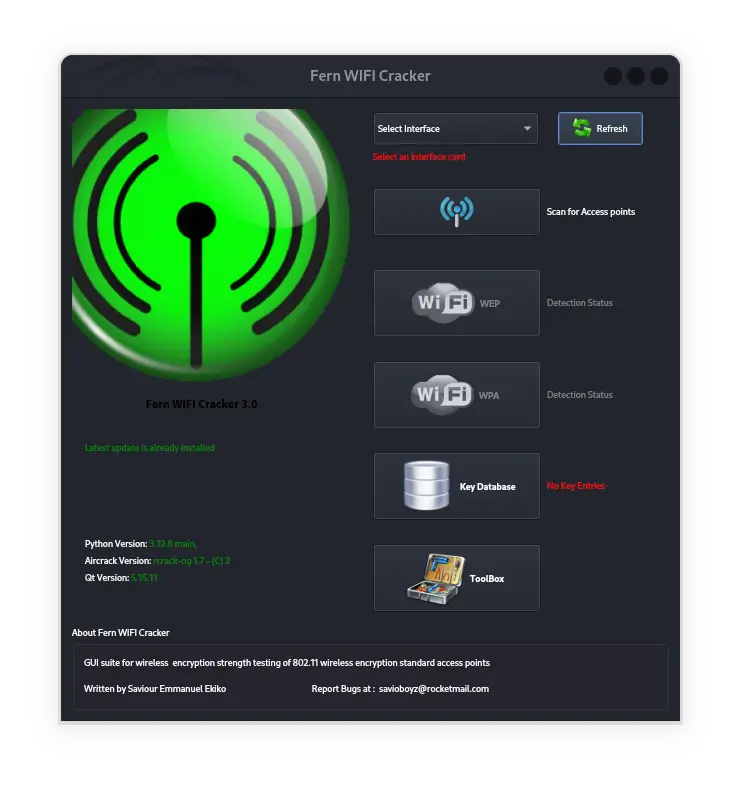Click the Latest update is already installed message
741x788 pixels.
point(150,448)
